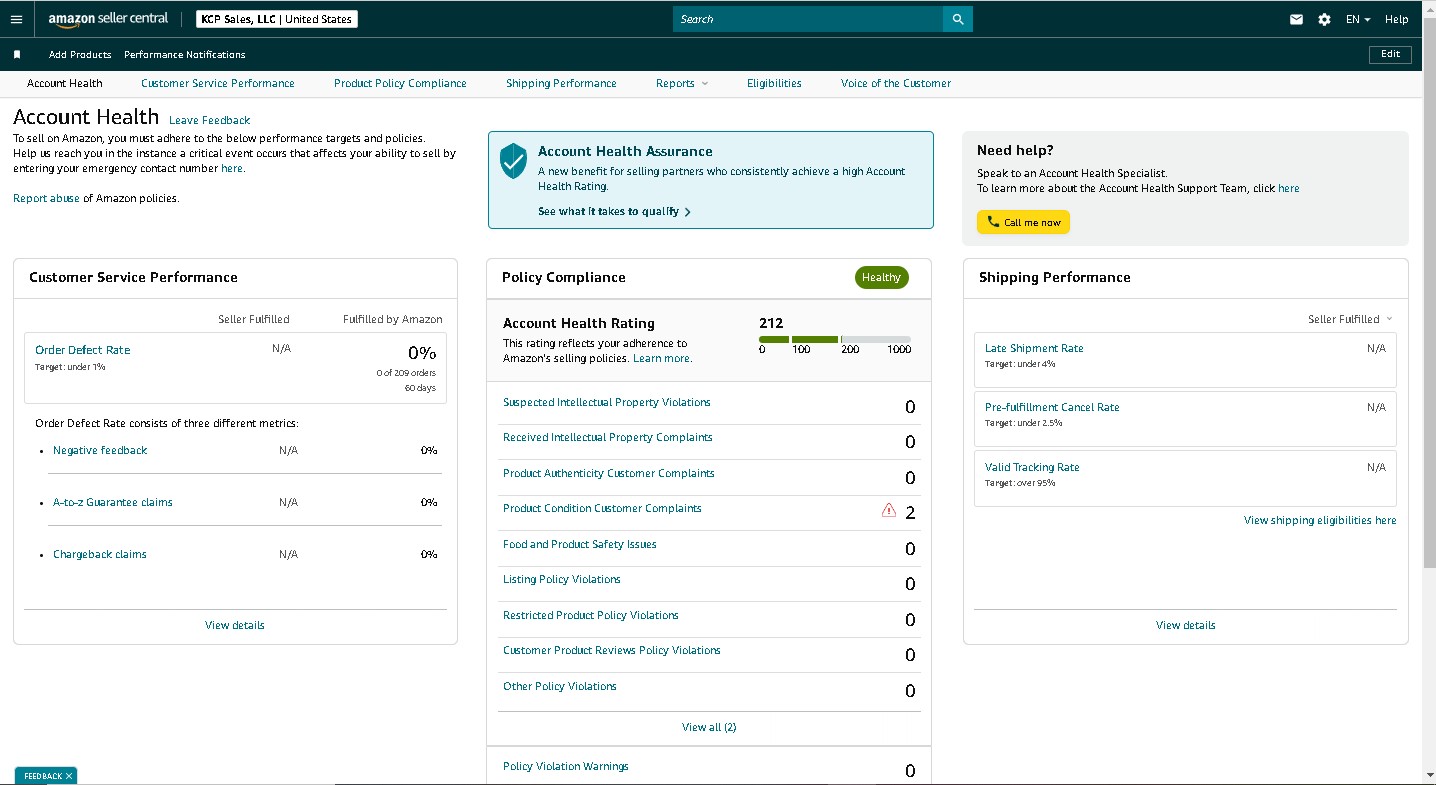The image size is (1436, 785).
Task: Open Suspected Intellectual Property Violations
Action: [607, 402]
